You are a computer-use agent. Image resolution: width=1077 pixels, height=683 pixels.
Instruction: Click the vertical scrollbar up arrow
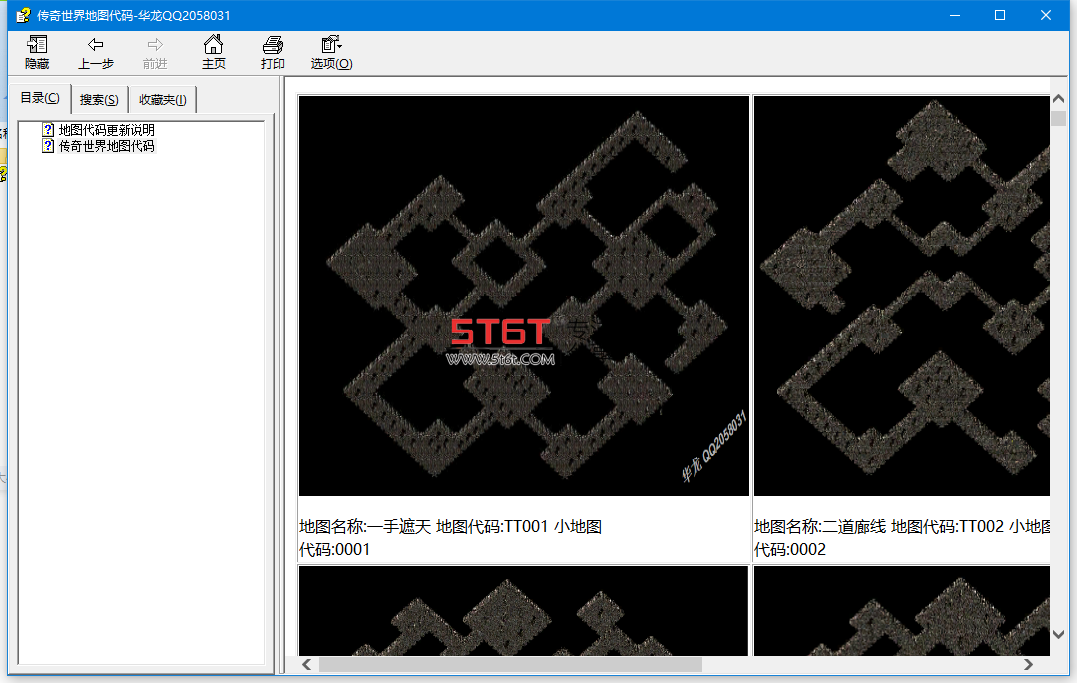(x=1058, y=100)
